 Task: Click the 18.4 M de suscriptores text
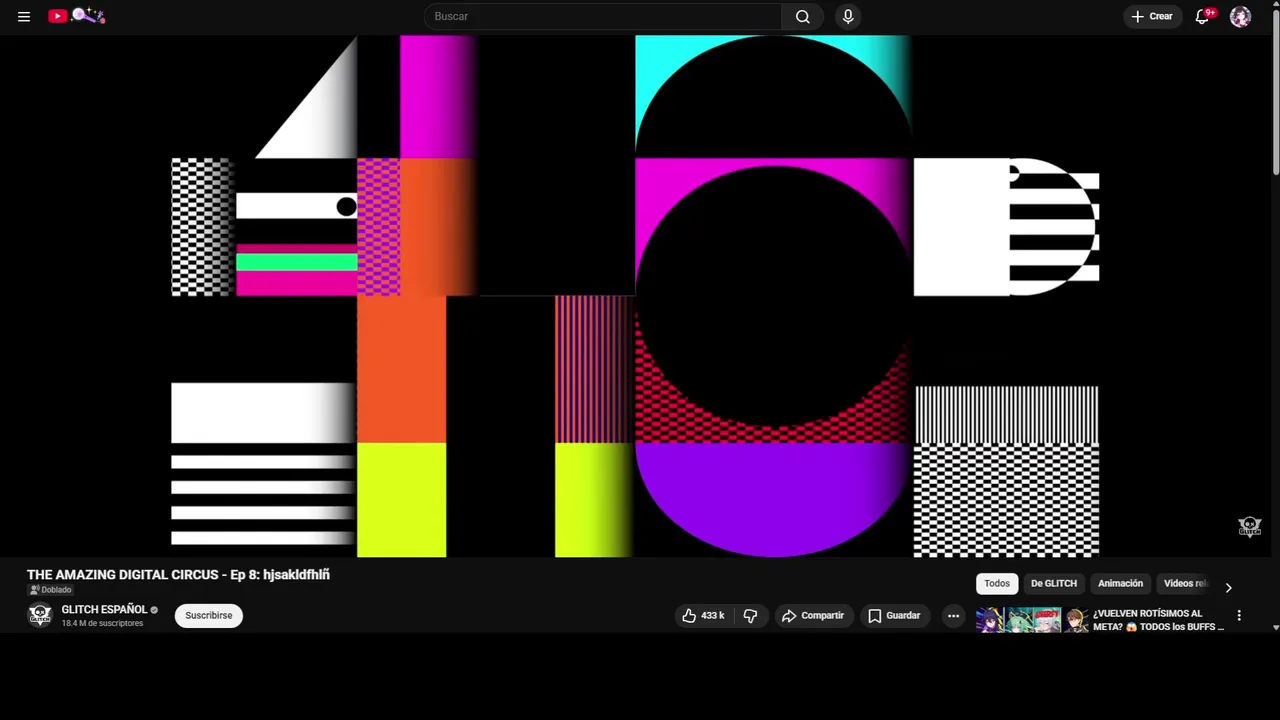tap(102, 623)
